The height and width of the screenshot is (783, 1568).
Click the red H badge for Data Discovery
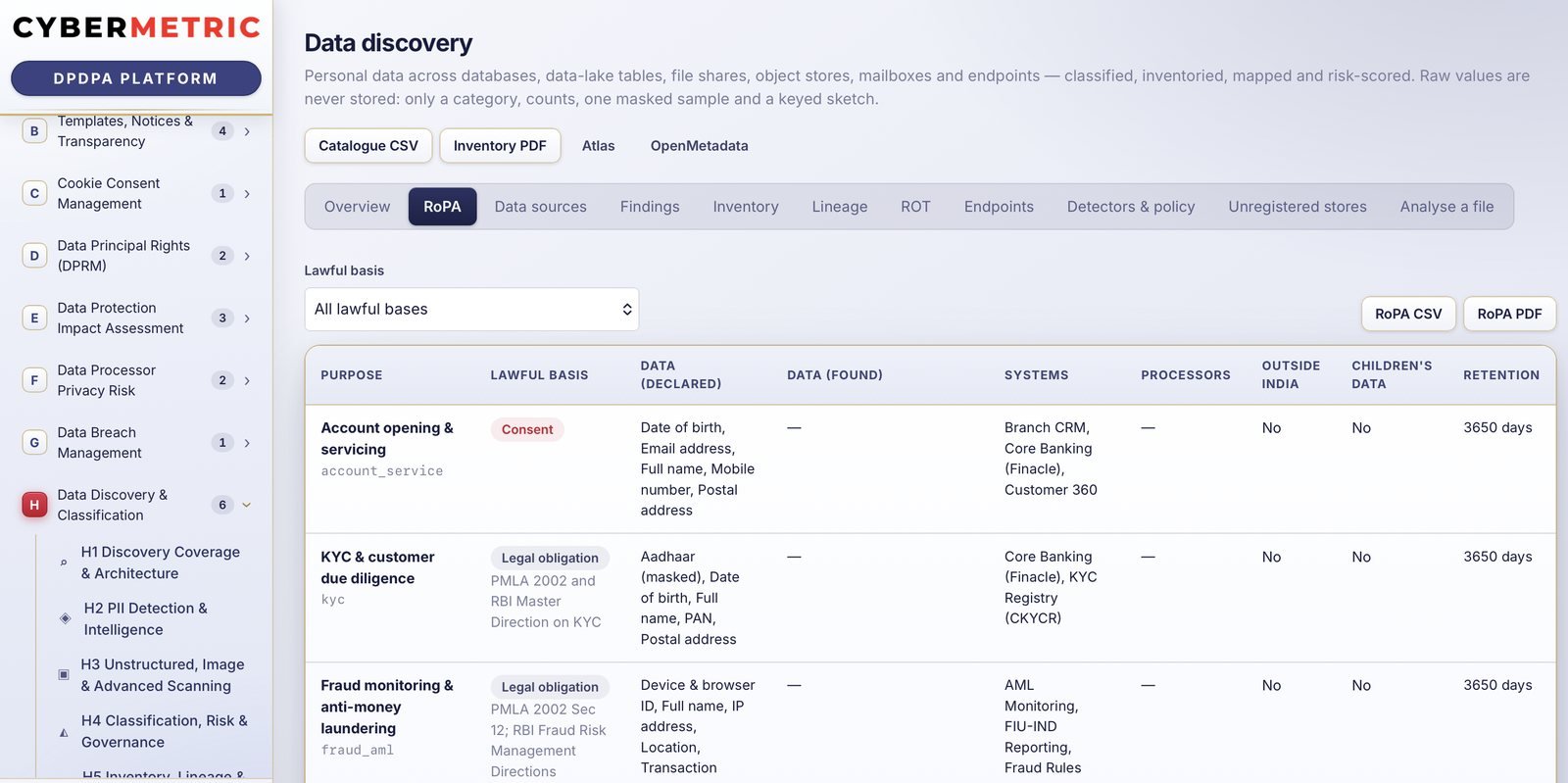34,505
